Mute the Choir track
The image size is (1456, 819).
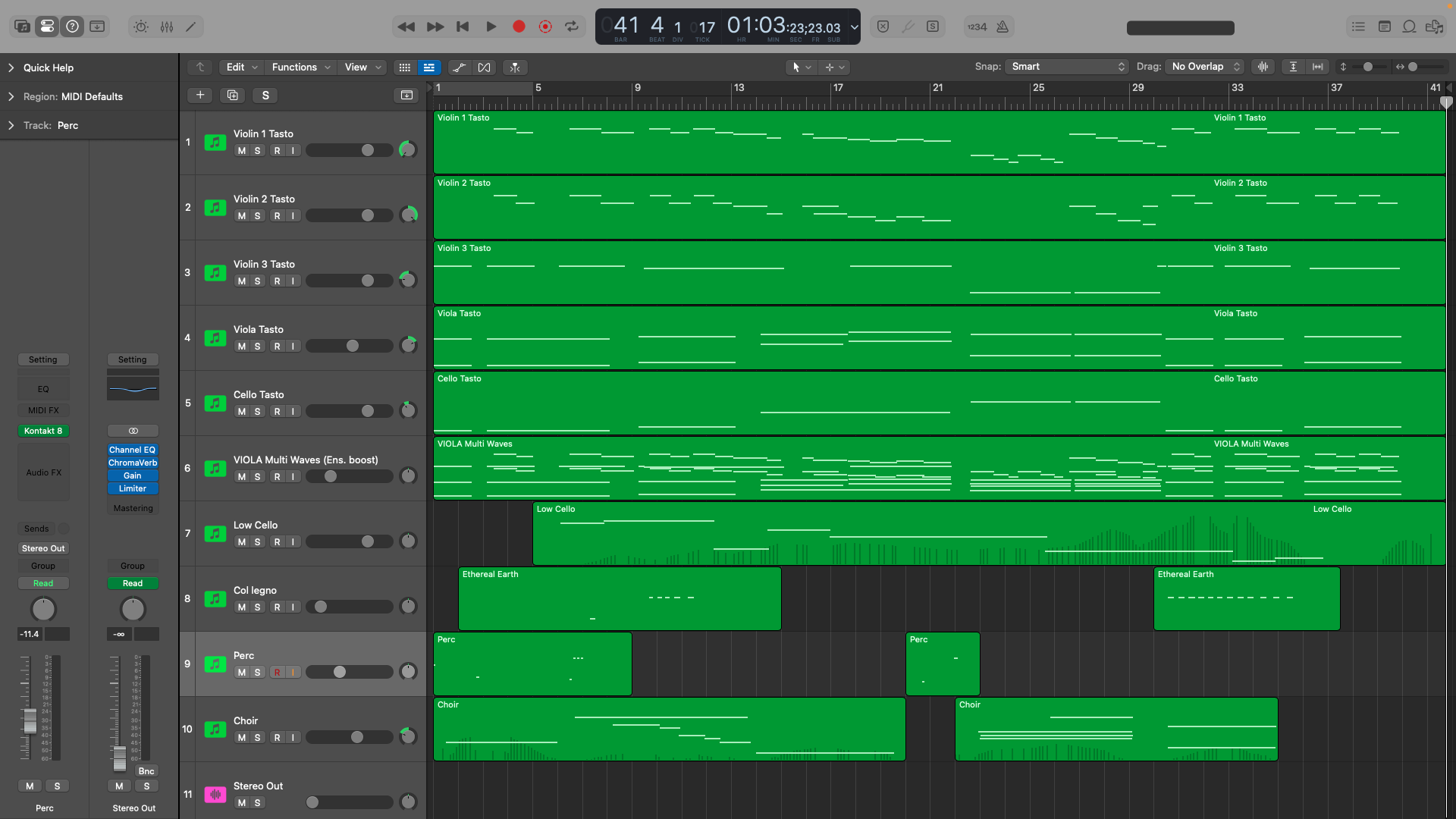(x=241, y=738)
